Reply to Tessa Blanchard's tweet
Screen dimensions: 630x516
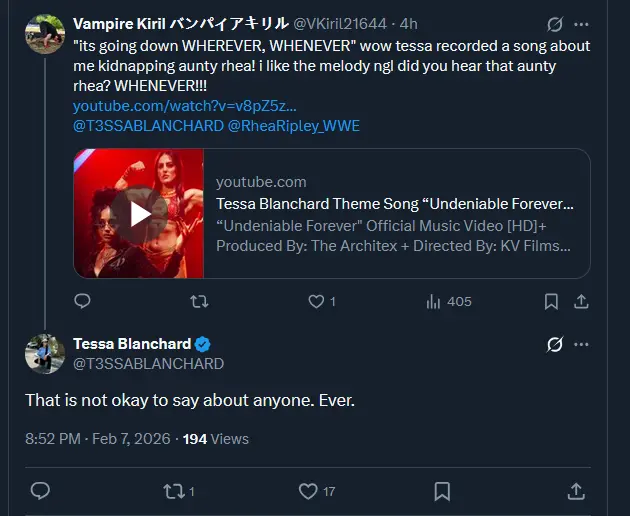(x=40, y=490)
